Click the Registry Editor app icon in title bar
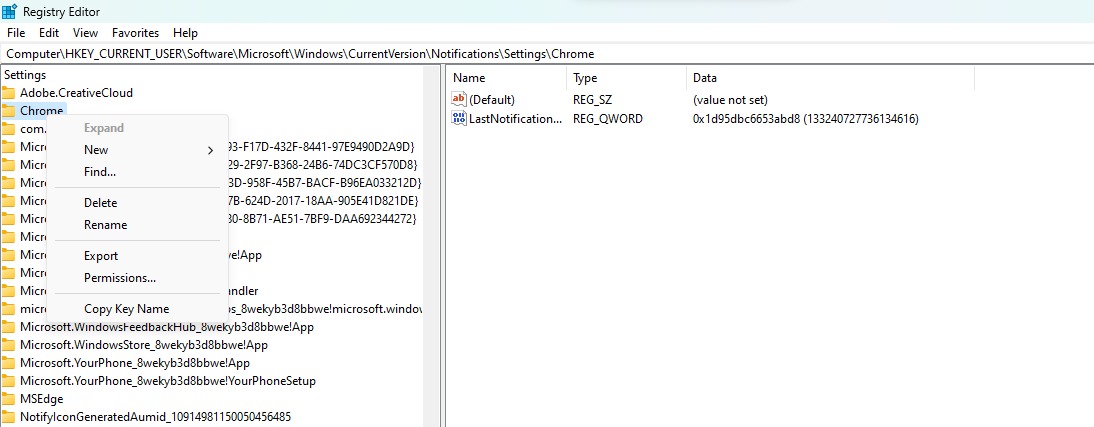This screenshot has height=427, width=1094. (10, 11)
